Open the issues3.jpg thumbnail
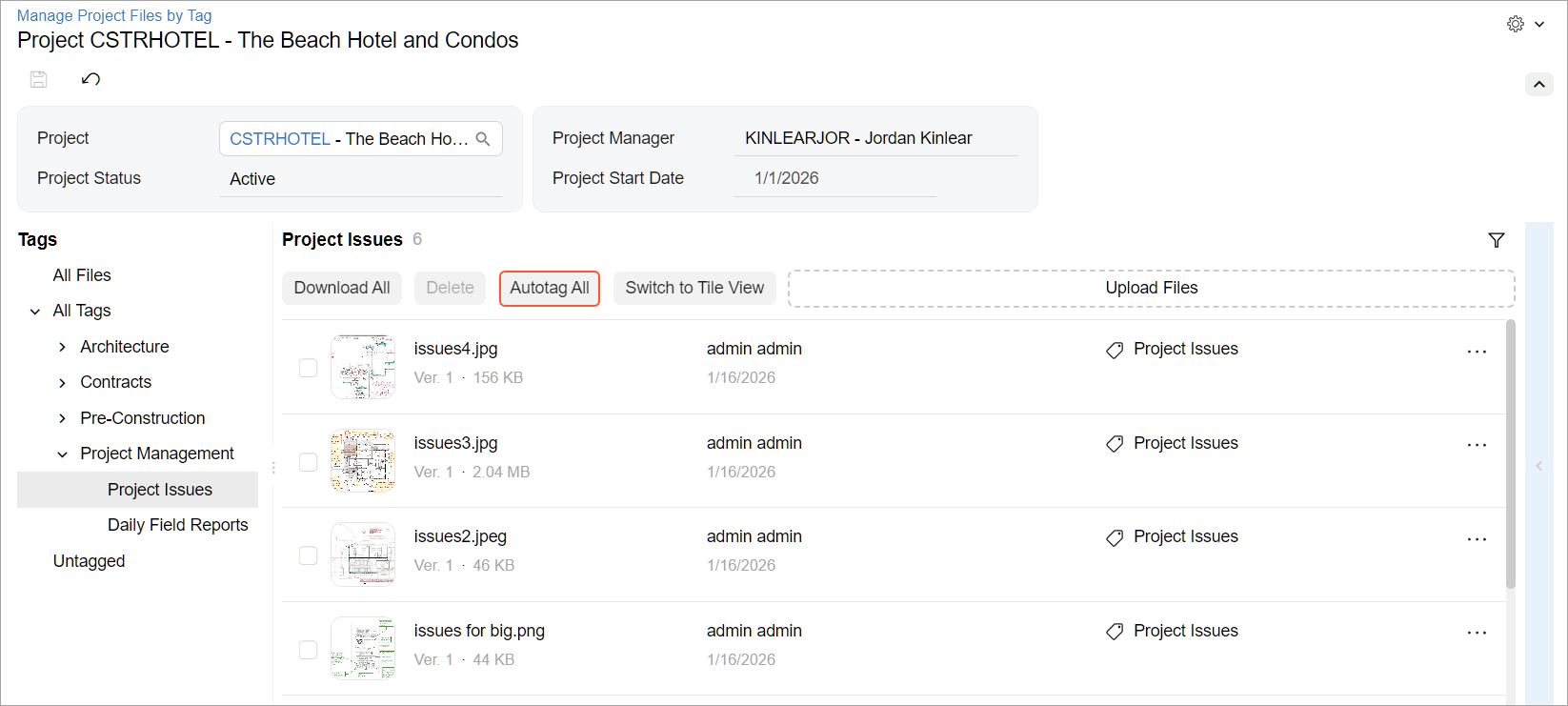 point(363,461)
